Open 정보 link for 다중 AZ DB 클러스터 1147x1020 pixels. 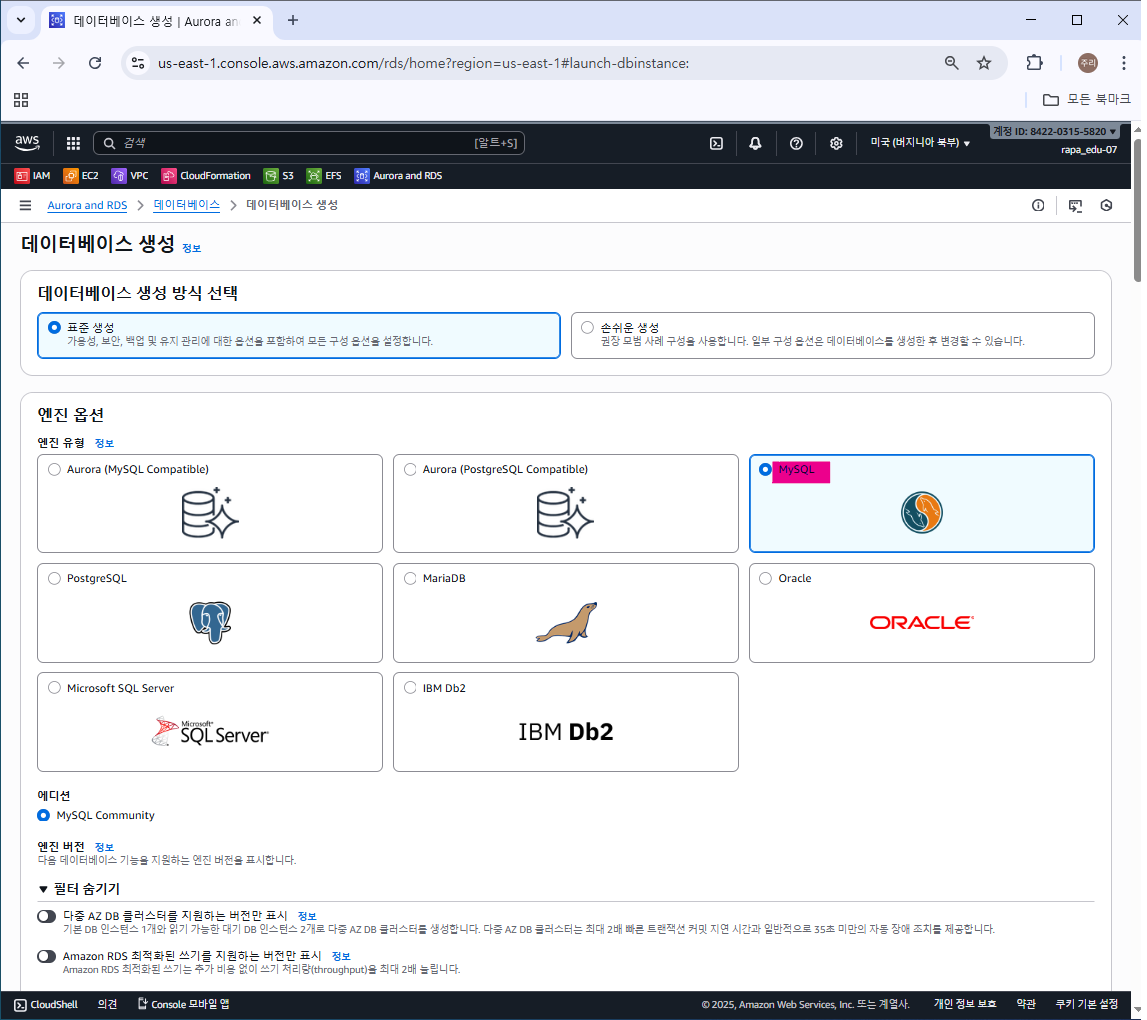(307, 917)
